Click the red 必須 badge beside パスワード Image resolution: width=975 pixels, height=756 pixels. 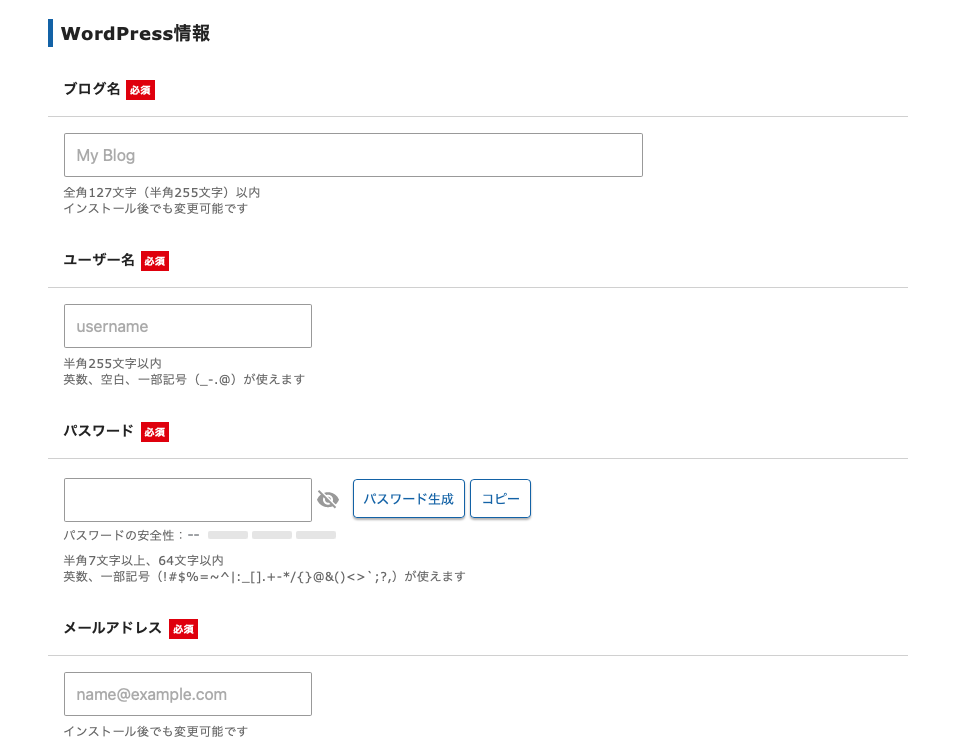pos(155,432)
